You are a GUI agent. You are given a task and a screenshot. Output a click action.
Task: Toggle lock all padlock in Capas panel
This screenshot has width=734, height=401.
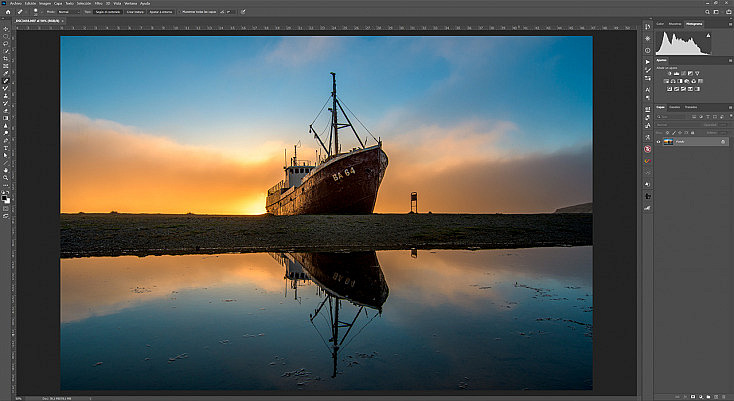pos(692,133)
